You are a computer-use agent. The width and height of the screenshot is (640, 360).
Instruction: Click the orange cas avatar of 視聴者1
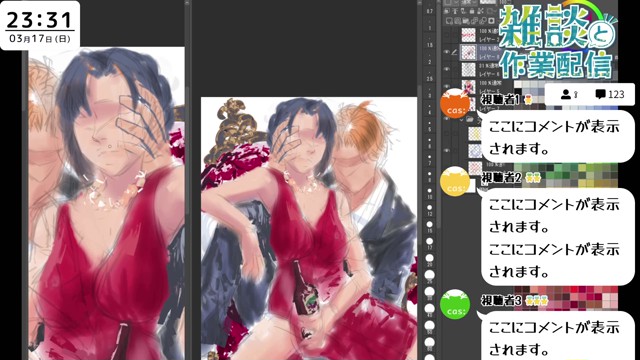click(x=455, y=103)
